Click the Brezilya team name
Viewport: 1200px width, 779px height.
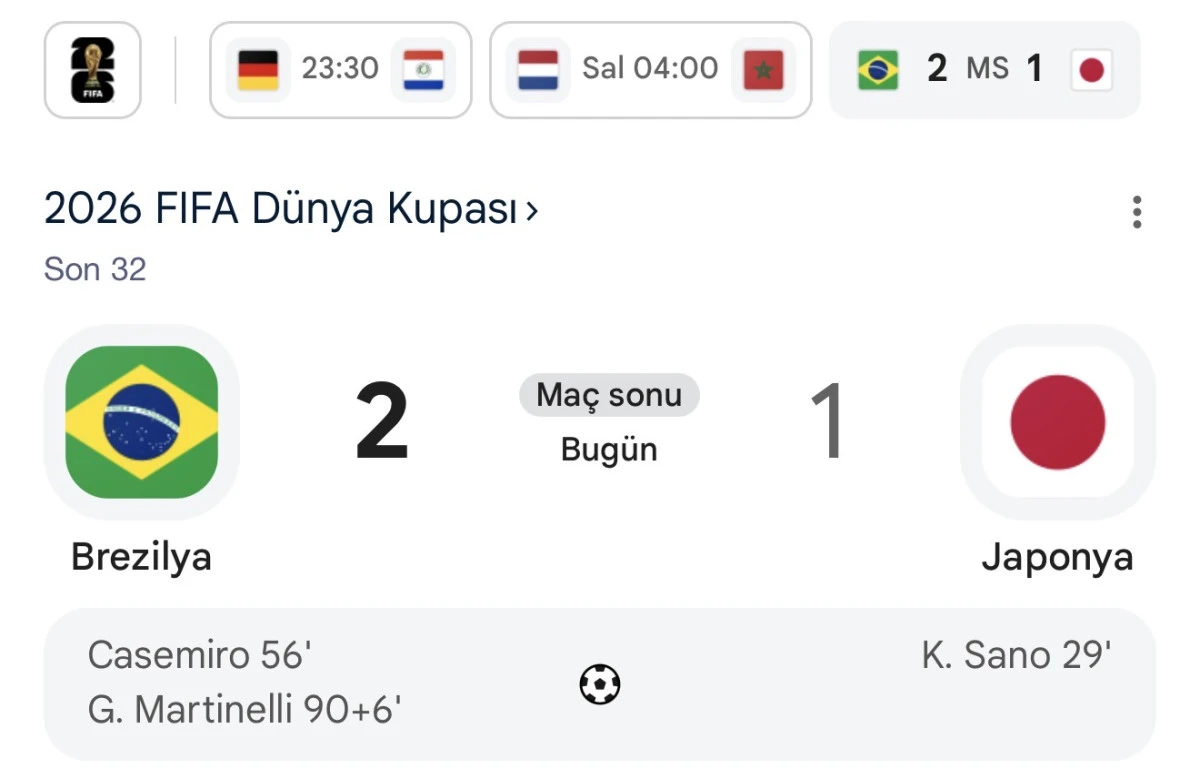point(141,557)
